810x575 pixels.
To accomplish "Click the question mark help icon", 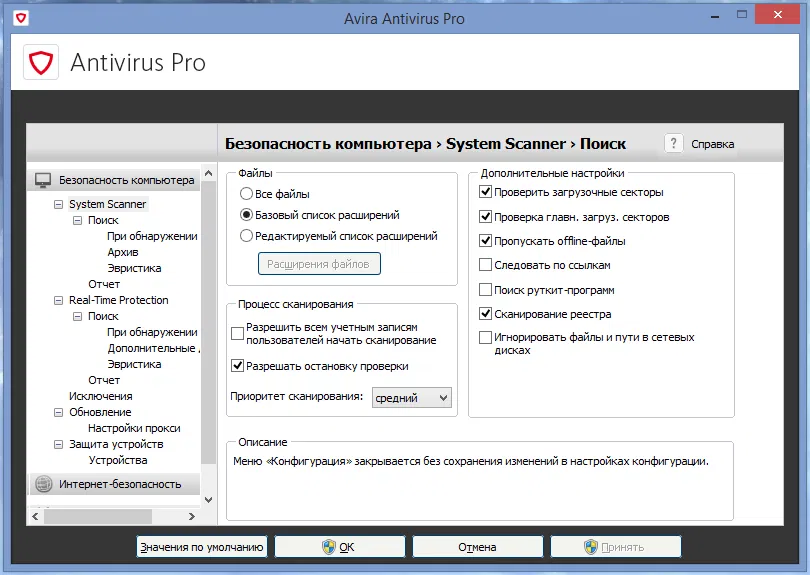I will tap(673, 143).
